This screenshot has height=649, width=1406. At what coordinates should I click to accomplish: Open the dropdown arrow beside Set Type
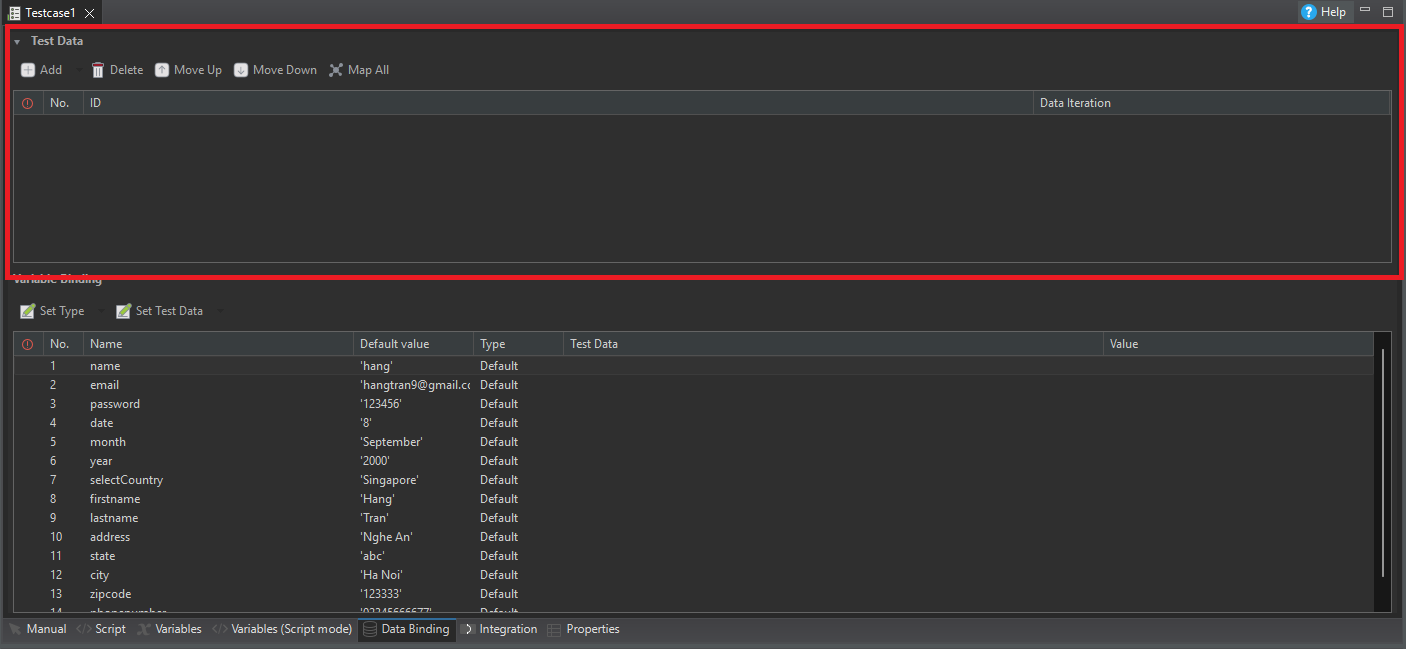[x=99, y=311]
